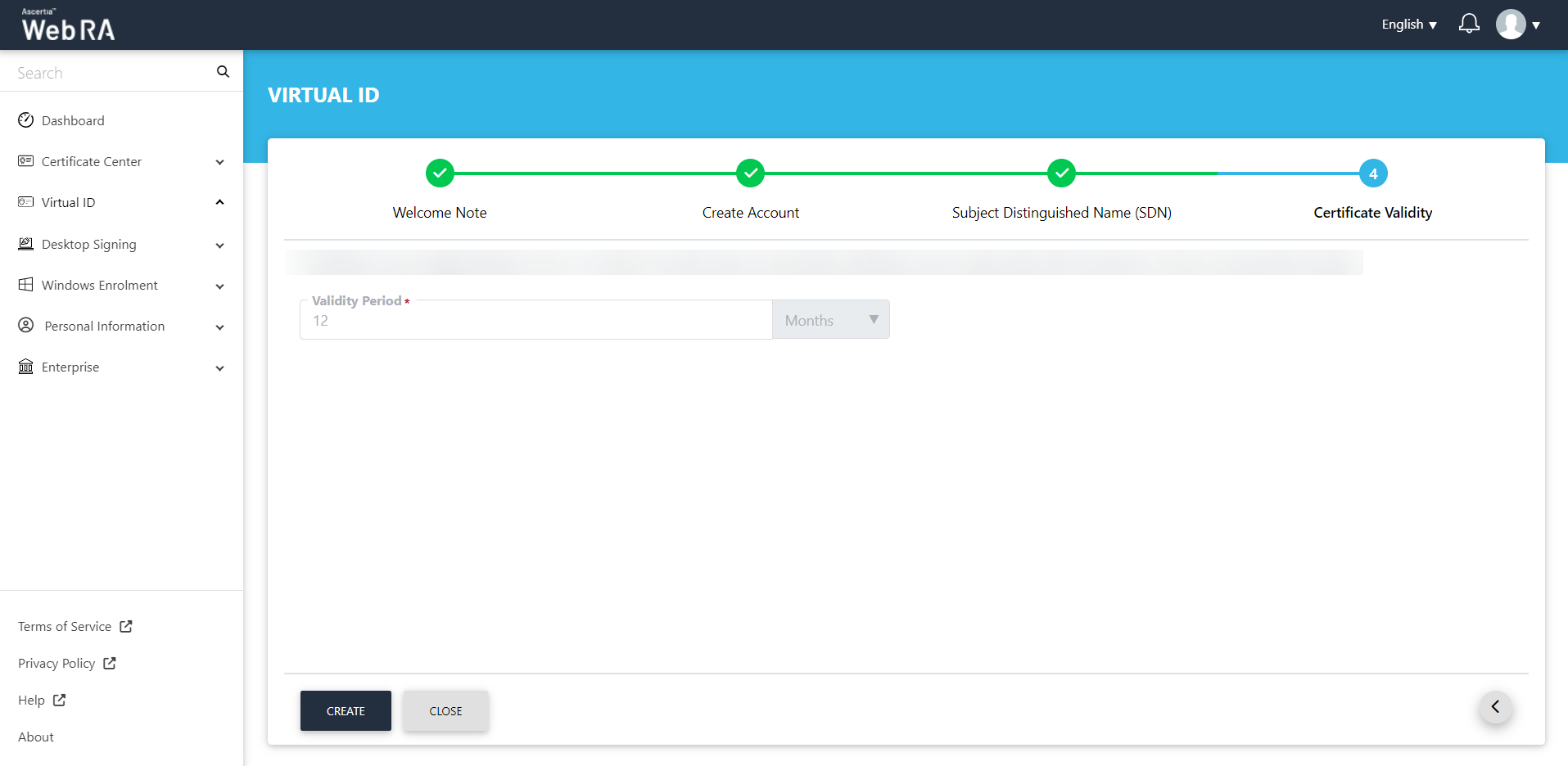Screen dimensions: 1568x766
Task: Expand Windows Enrolment in the sidebar
Action: click(x=121, y=286)
